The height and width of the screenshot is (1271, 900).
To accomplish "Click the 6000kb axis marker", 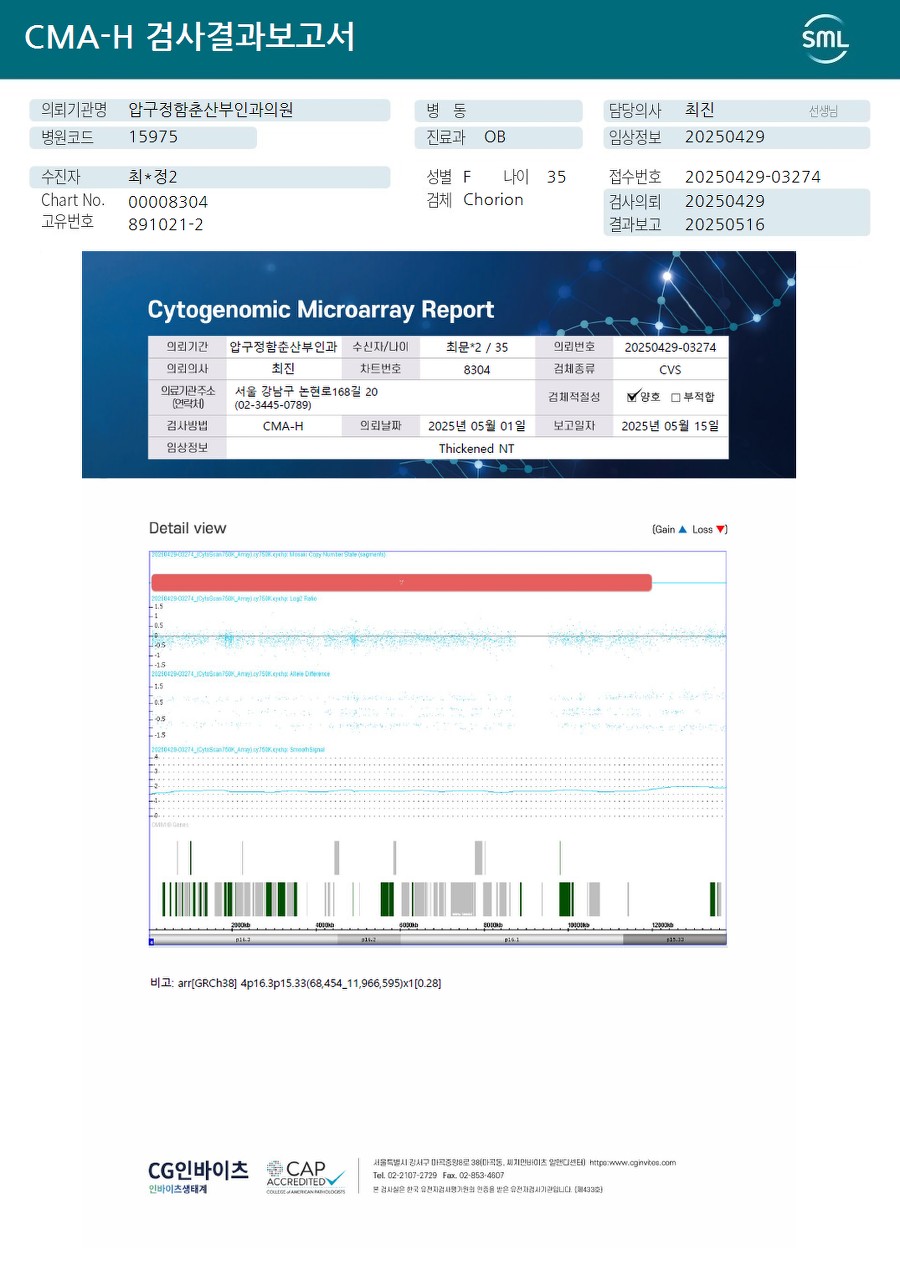I will coord(408,926).
